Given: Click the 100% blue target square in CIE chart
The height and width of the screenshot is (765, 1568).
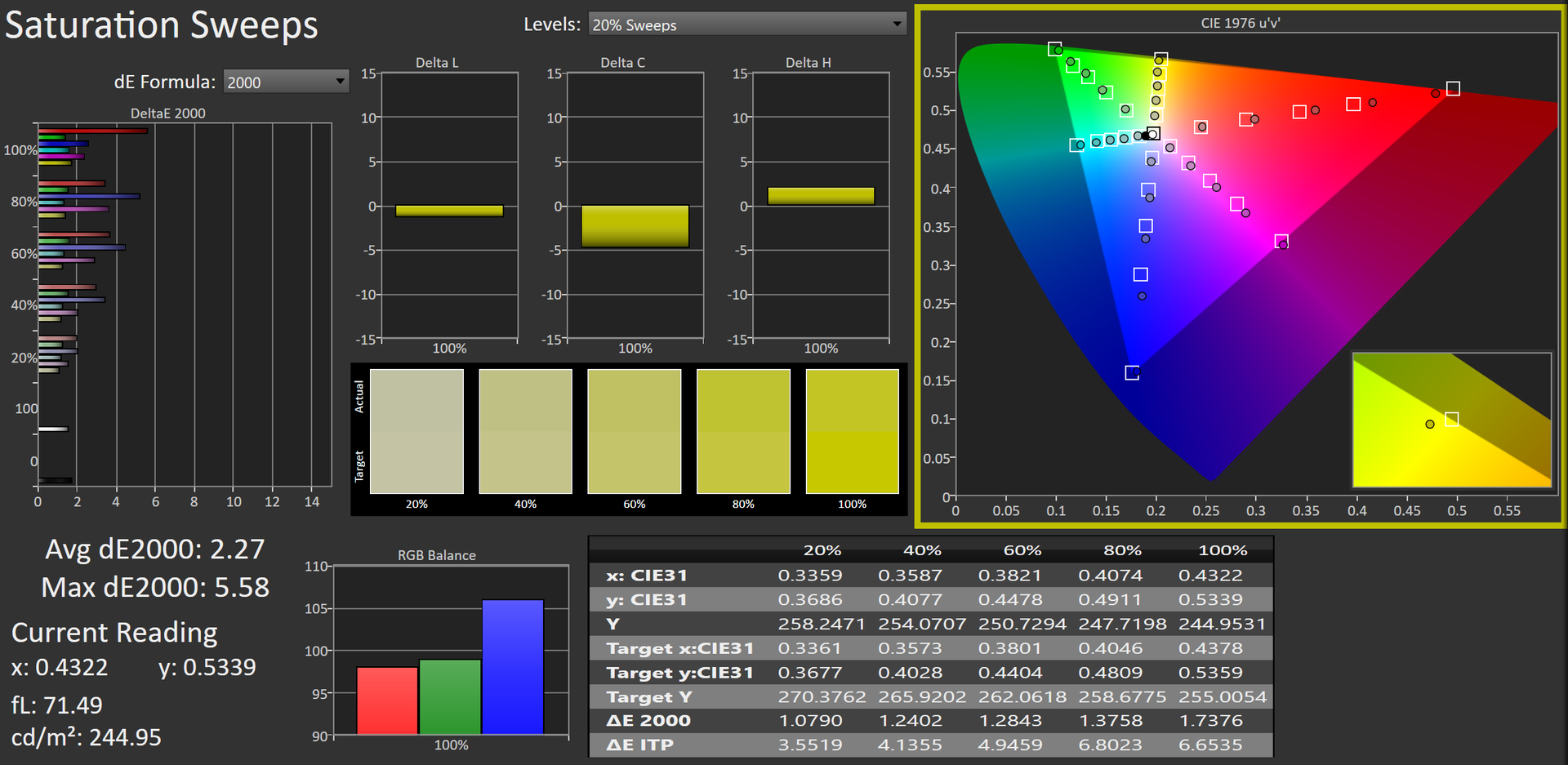Looking at the screenshot, I should (1132, 373).
